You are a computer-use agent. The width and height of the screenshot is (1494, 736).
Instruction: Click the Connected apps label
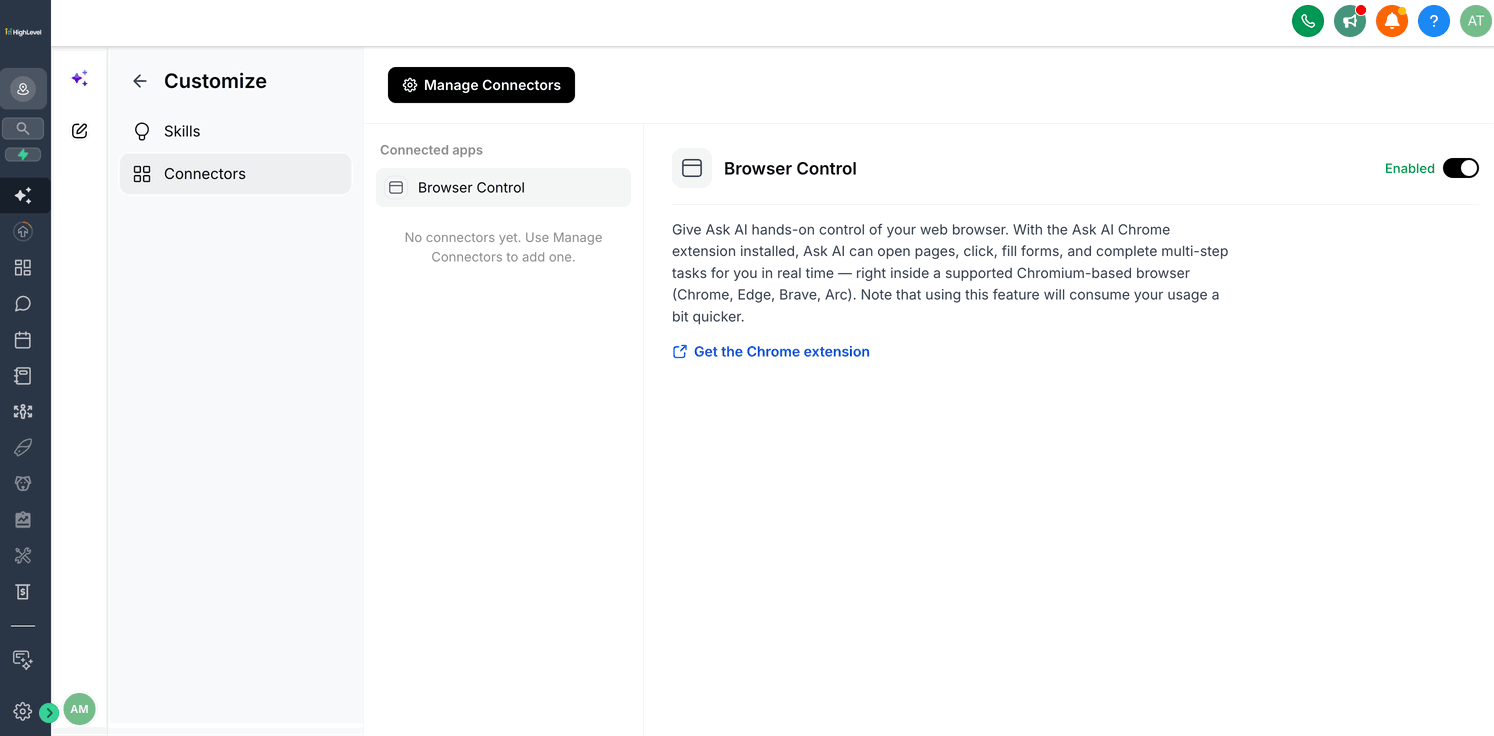click(x=431, y=150)
